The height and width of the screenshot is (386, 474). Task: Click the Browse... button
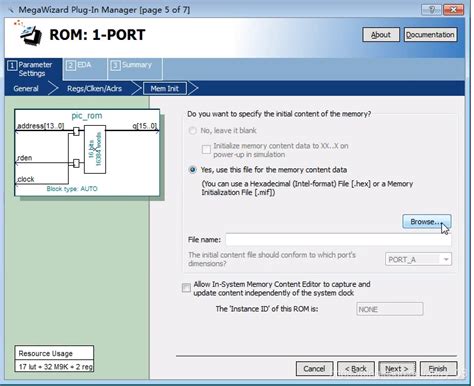427,222
